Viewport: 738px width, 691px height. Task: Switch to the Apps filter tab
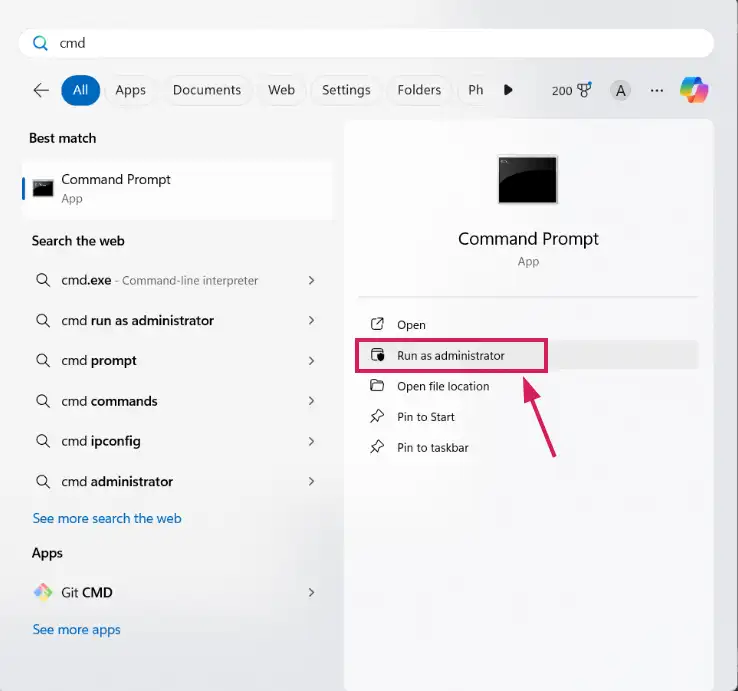(130, 90)
